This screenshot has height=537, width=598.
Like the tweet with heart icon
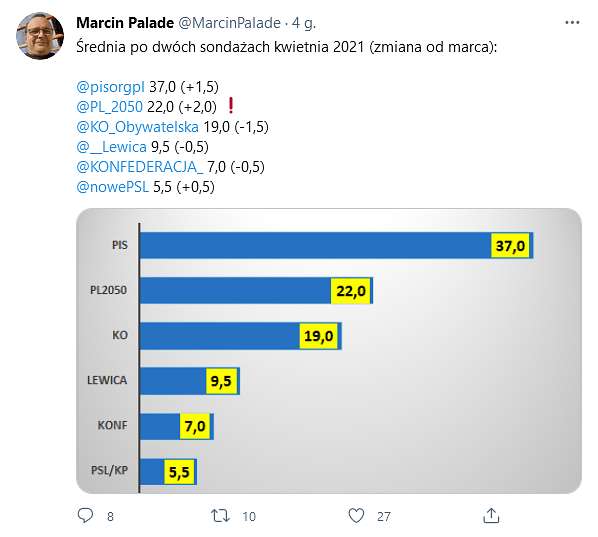pyautogui.click(x=356, y=516)
